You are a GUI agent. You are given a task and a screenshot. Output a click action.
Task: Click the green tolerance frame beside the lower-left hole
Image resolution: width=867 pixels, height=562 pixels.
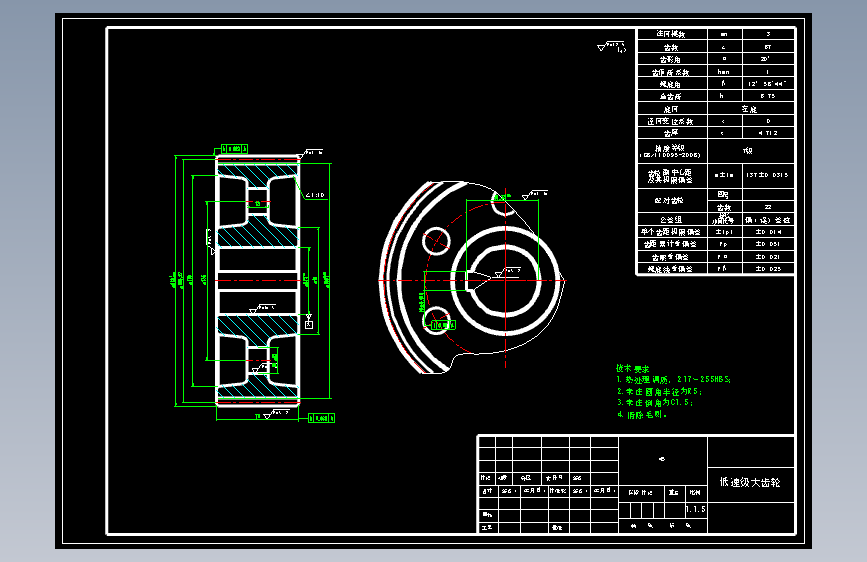tap(443, 325)
